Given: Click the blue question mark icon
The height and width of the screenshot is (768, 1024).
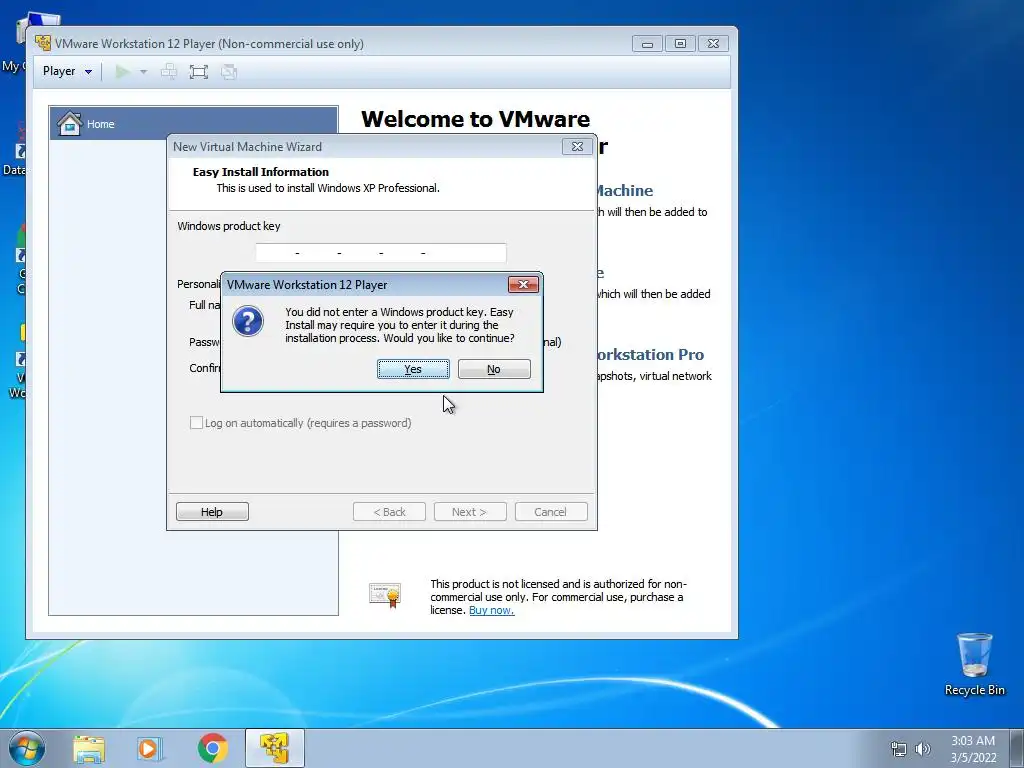Looking at the screenshot, I should 248,321.
